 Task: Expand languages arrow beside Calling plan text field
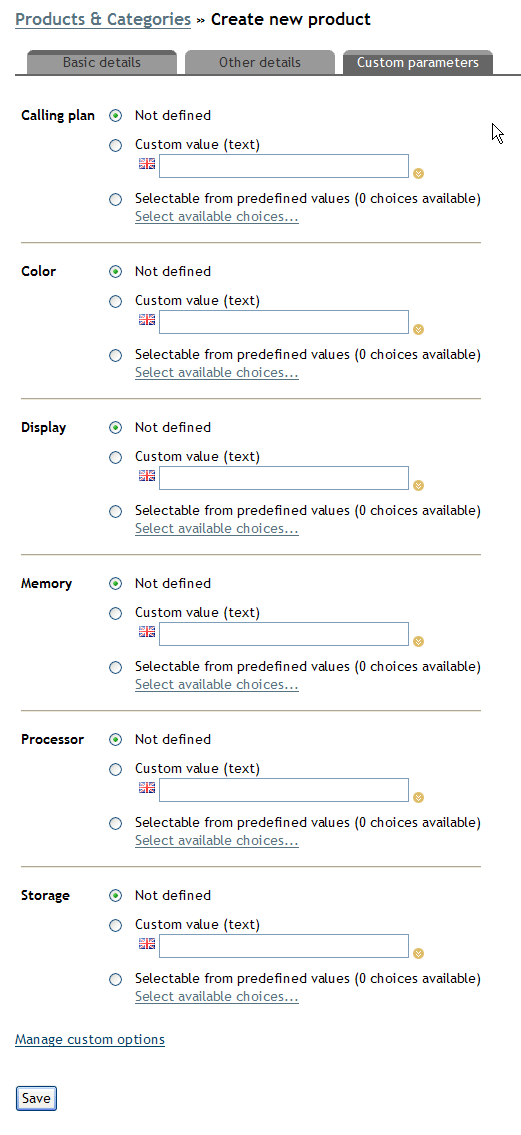419,174
